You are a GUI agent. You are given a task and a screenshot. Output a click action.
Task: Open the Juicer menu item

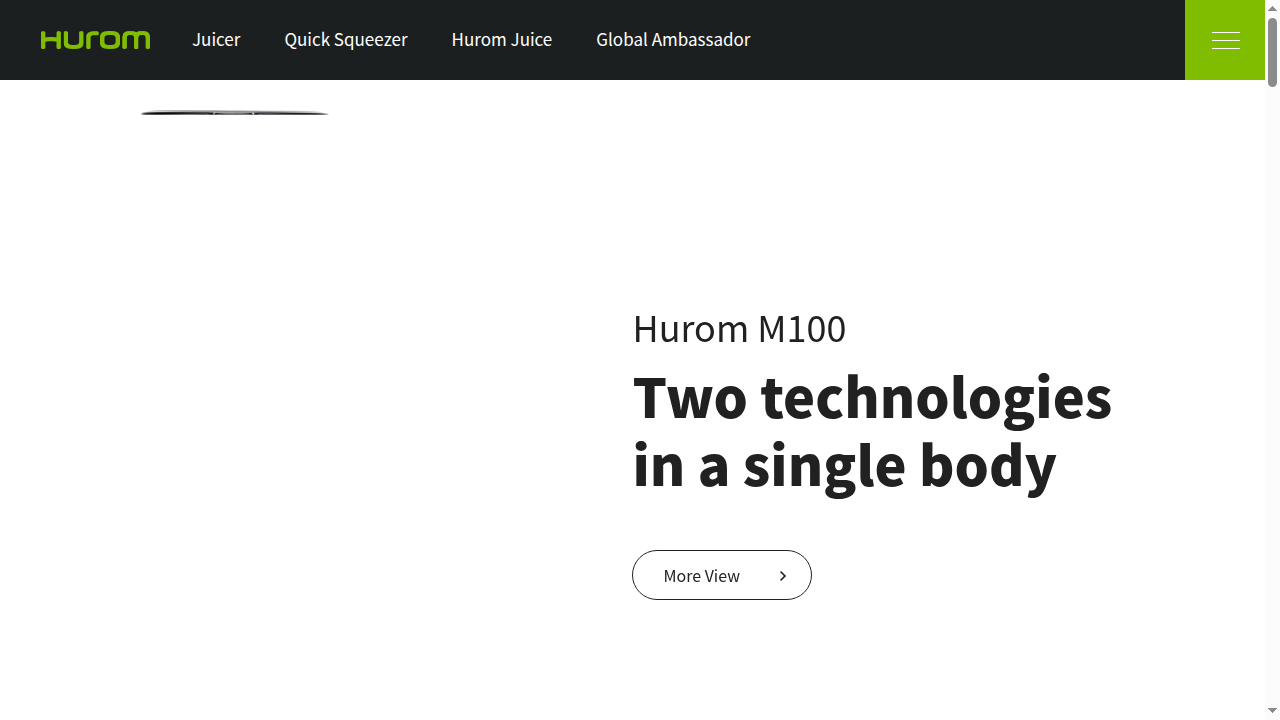(x=216, y=40)
